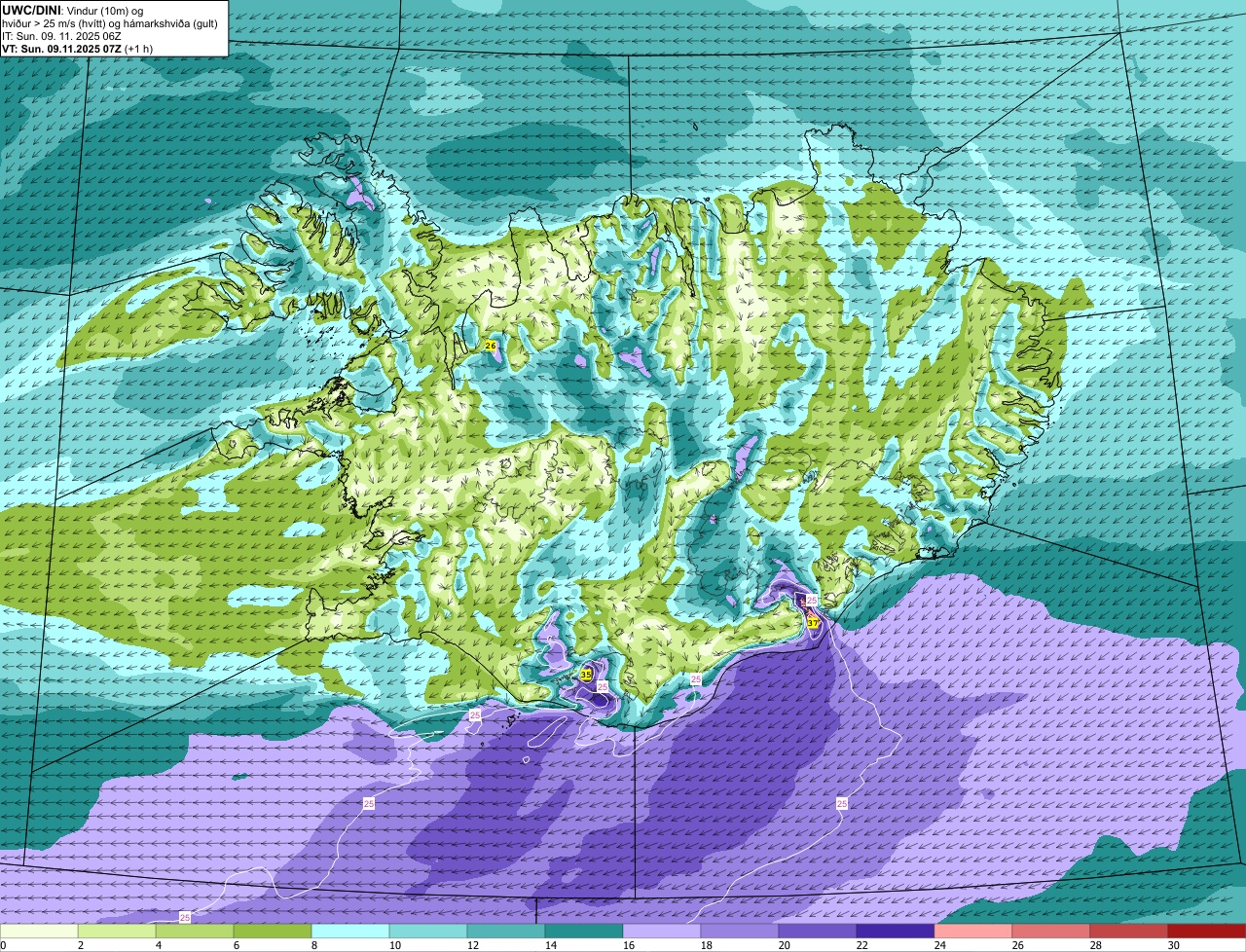The width and height of the screenshot is (1246, 952).
Task: Click the "IT: Sun. 09. 11. 2025 06Z" line
Action: pyautogui.click(x=61, y=35)
